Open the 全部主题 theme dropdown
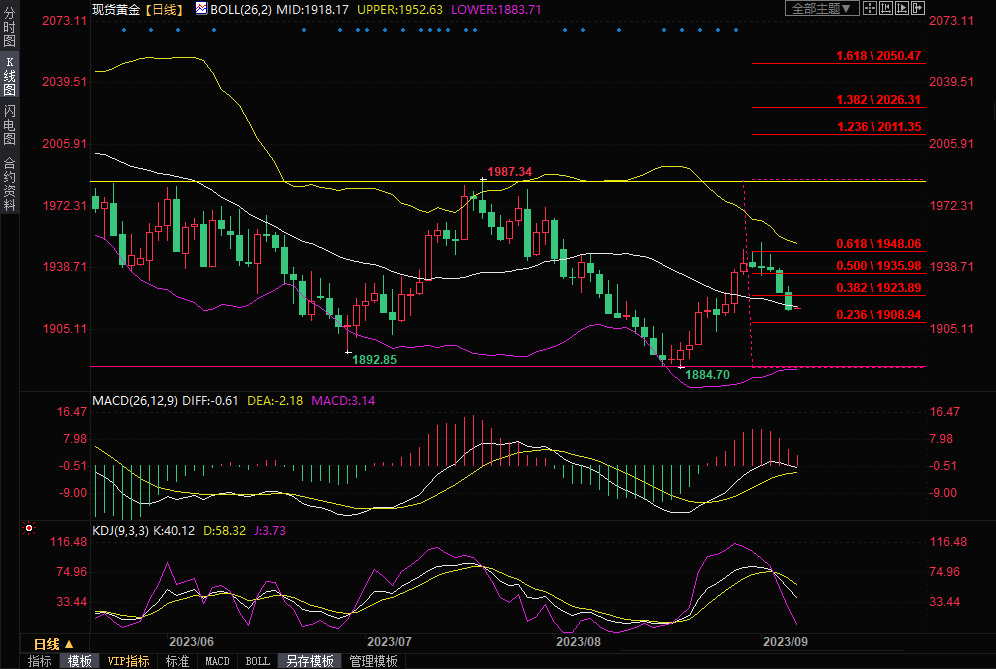 [x=822, y=8]
